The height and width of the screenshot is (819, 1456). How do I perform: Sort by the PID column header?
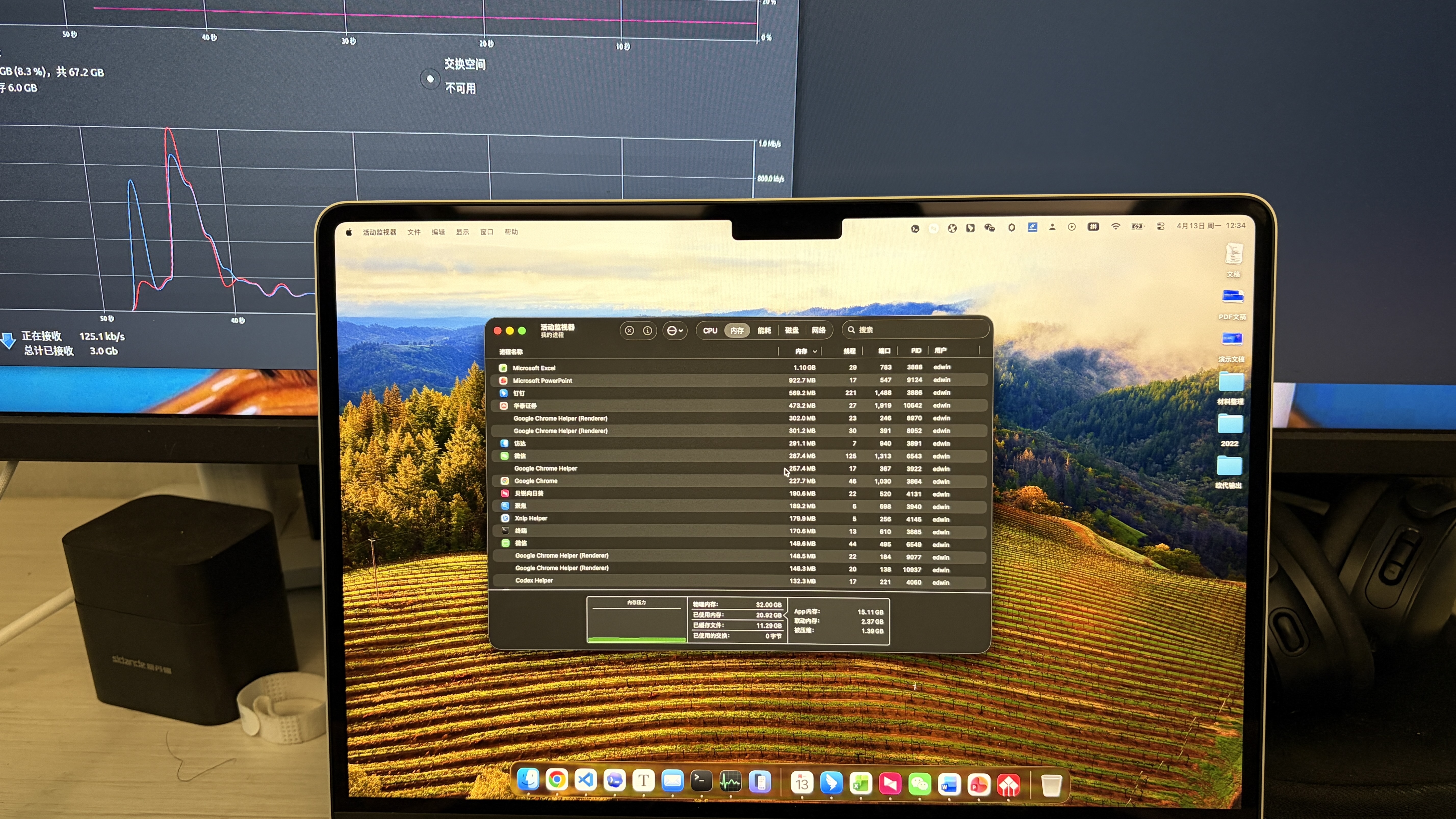(916, 351)
